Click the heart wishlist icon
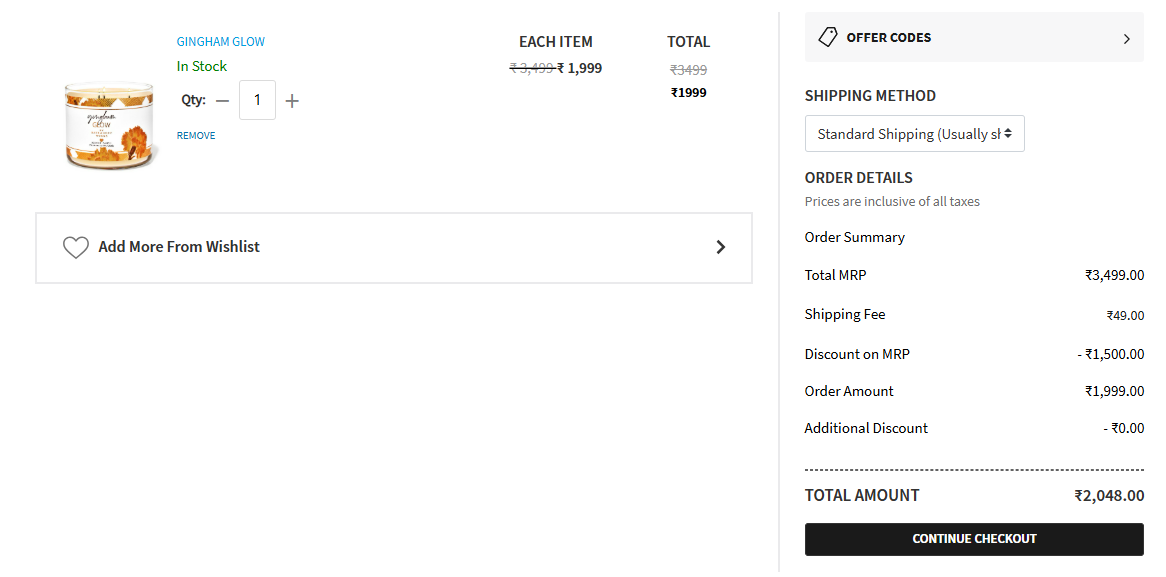 pyautogui.click(x=76, y=248)
